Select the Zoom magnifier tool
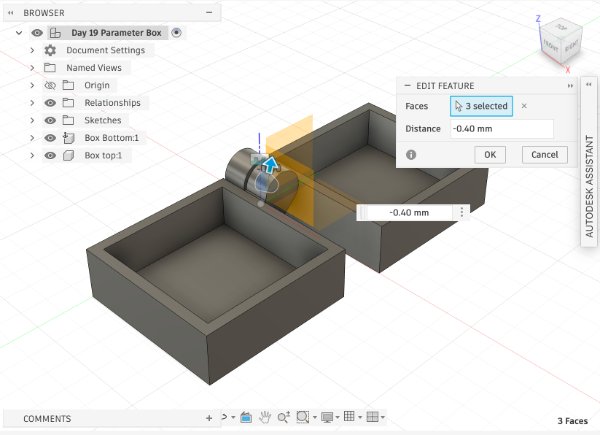 284,417
